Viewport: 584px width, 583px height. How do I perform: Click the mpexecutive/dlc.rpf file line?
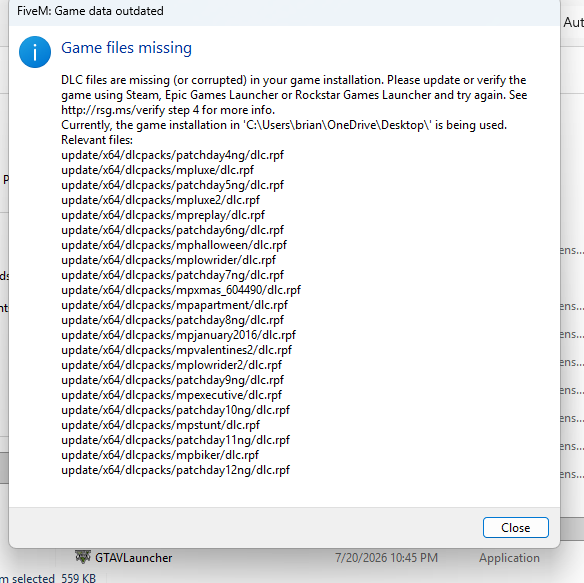(172, 395)
